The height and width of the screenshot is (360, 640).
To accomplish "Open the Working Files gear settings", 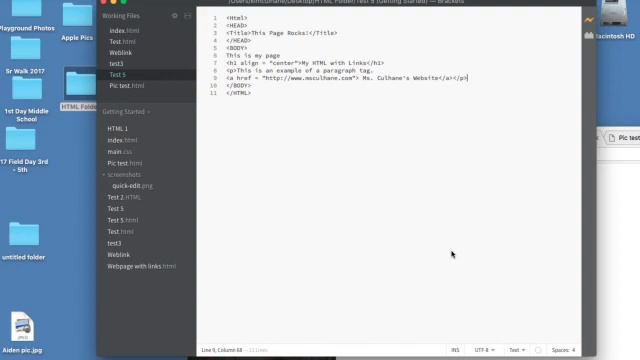I will (x=175, y=16).
